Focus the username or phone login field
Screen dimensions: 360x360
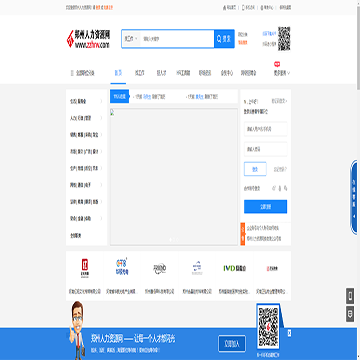pyautogui.click(x=266, y=129)
